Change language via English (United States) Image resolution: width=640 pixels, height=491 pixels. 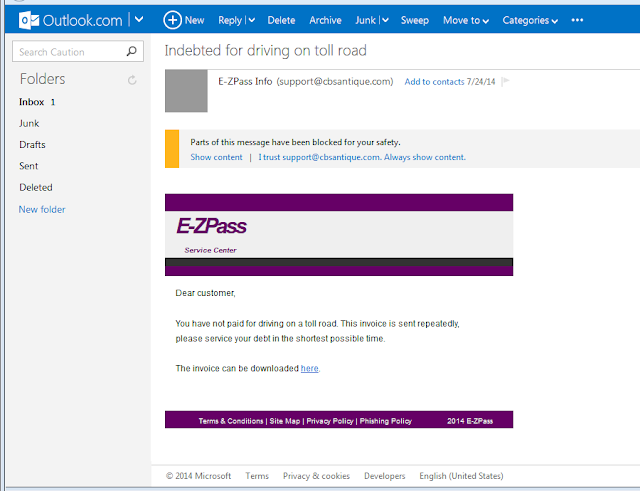pyautogui.click(x=461, y=476)
